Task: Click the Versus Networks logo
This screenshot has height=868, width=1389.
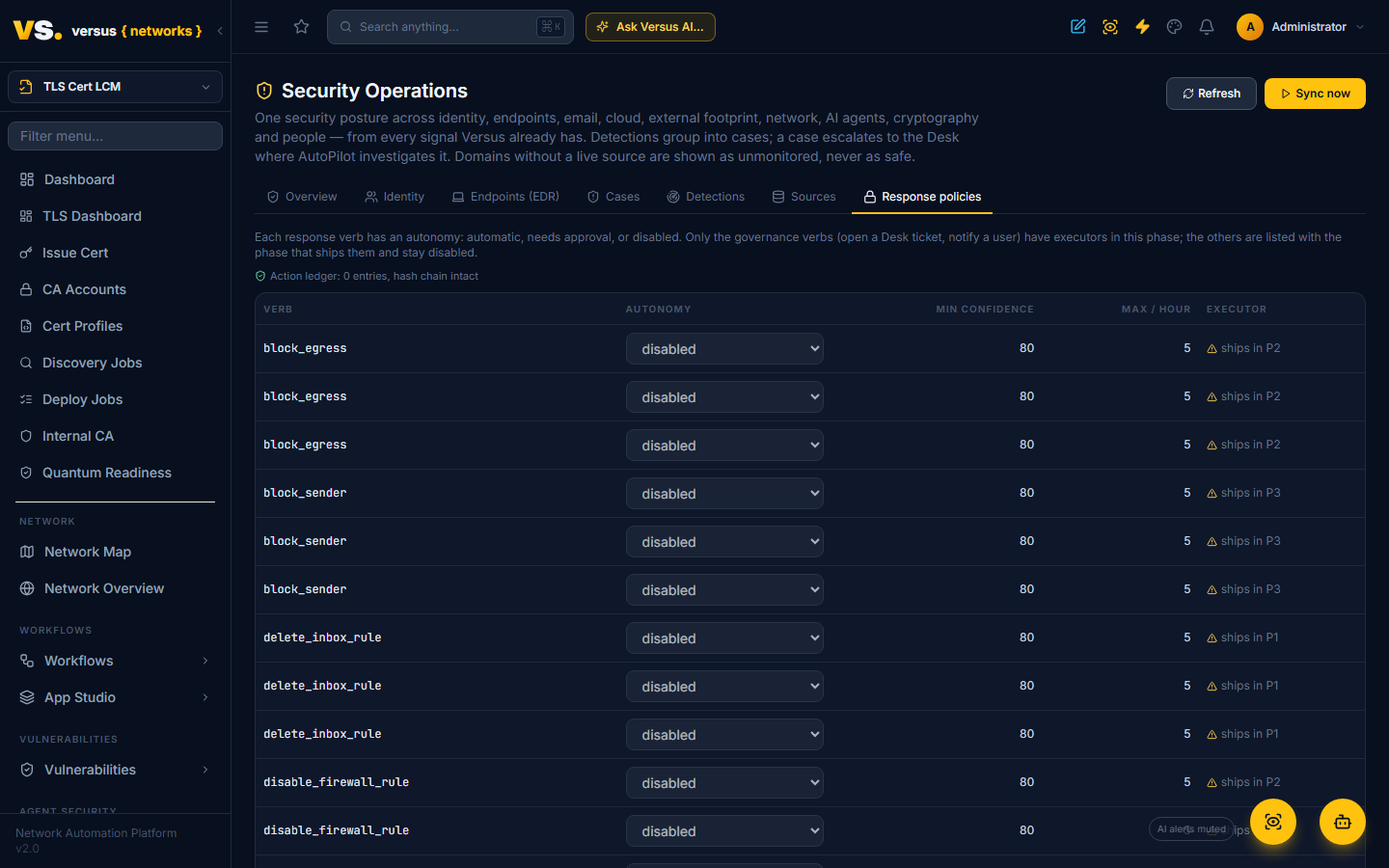Action: (107, 30)
